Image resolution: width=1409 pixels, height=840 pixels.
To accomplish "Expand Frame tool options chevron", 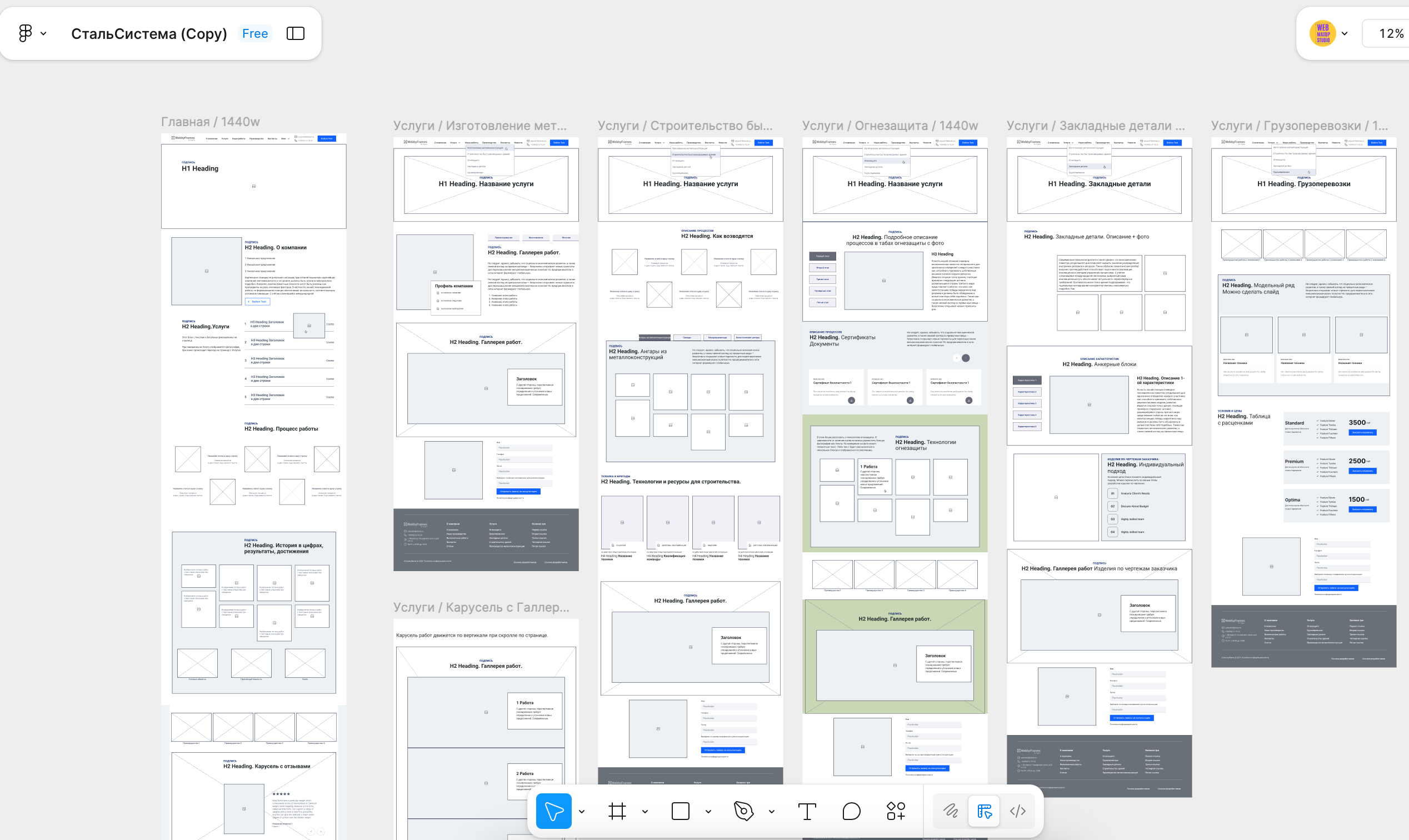I will 645,812.
